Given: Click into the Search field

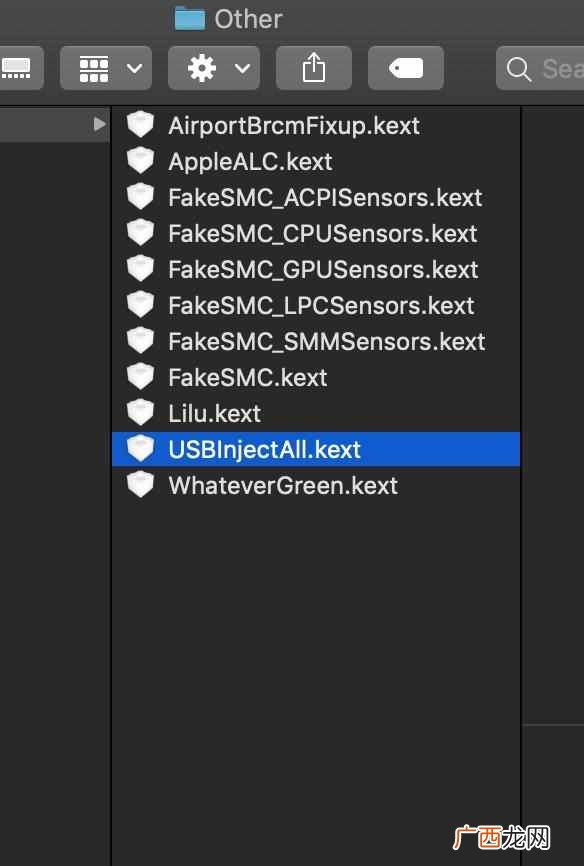Looking at the screenshot, I should click(541, 69).
